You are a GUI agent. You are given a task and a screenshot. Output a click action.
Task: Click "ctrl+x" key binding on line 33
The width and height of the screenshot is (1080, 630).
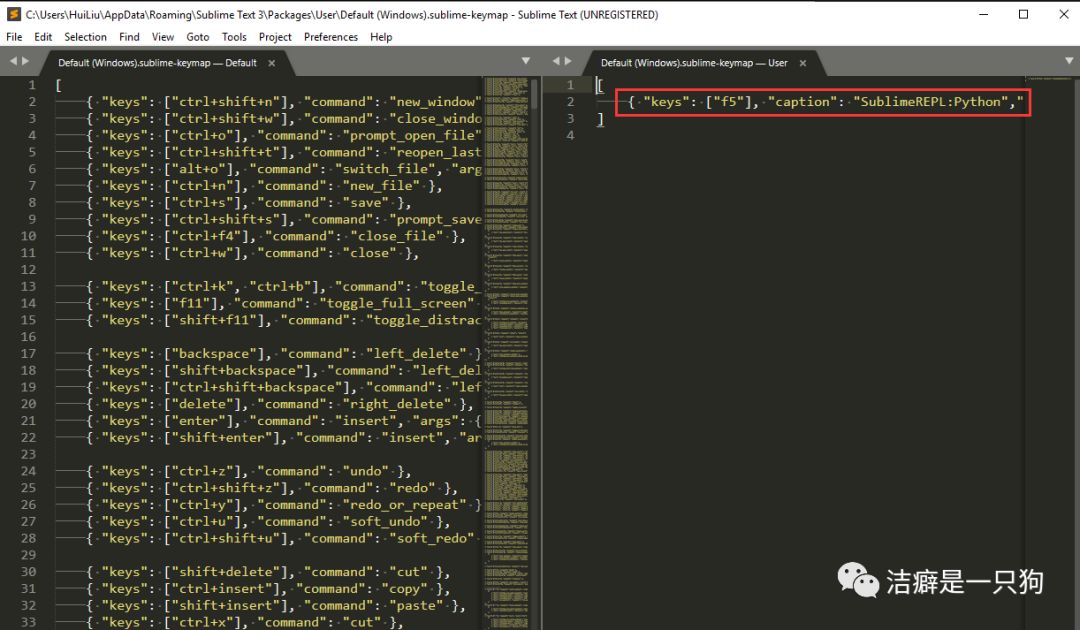[202, 622]
